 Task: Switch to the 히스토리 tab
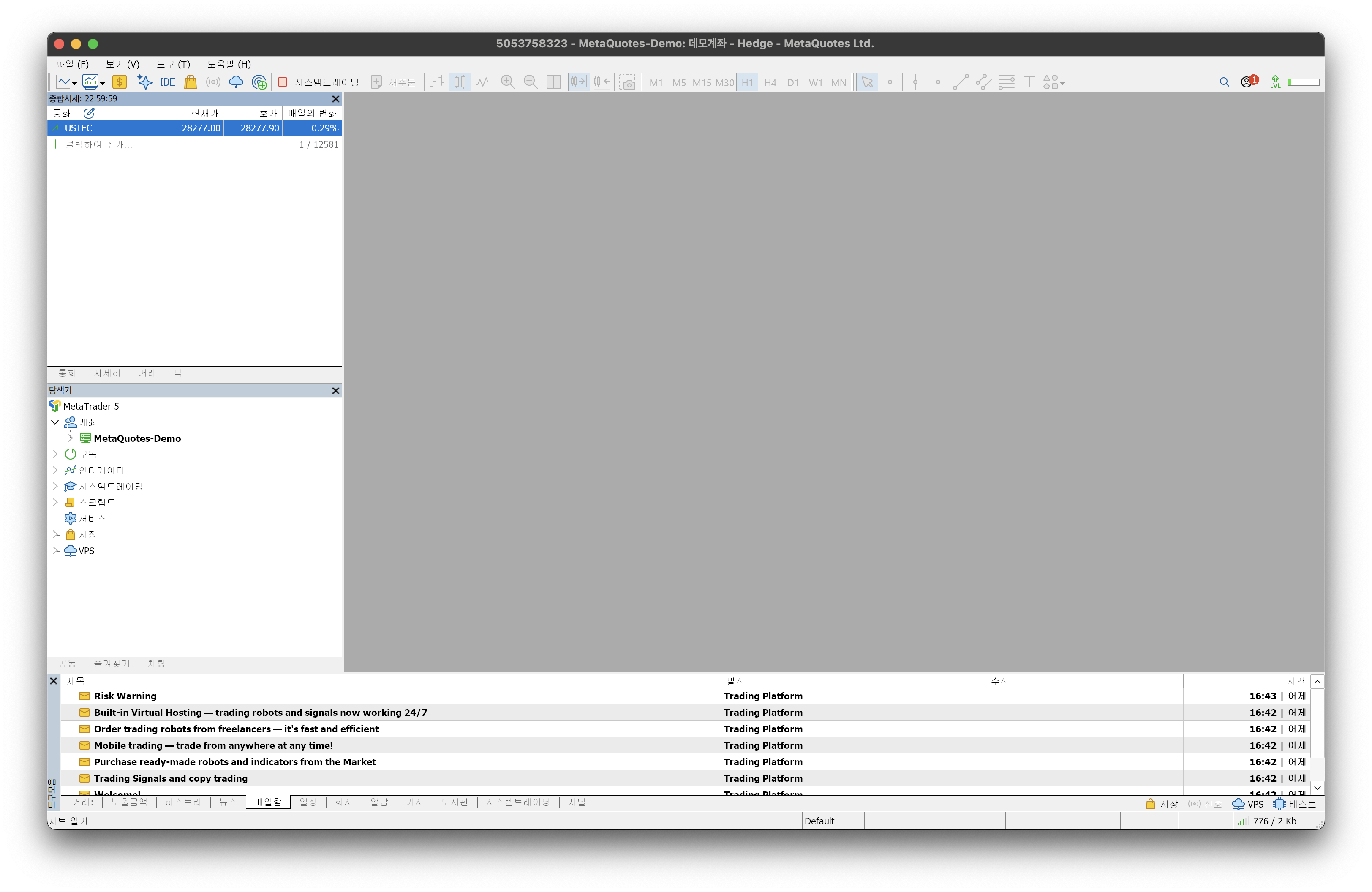point(183,802)
